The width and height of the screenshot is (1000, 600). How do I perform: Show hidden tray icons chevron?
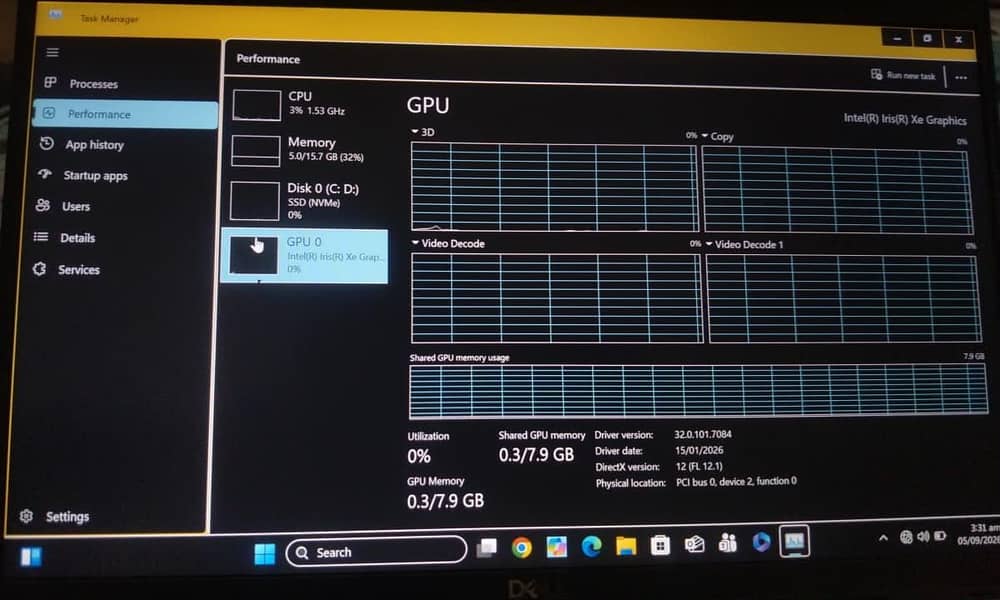click(x=883, y=538)
